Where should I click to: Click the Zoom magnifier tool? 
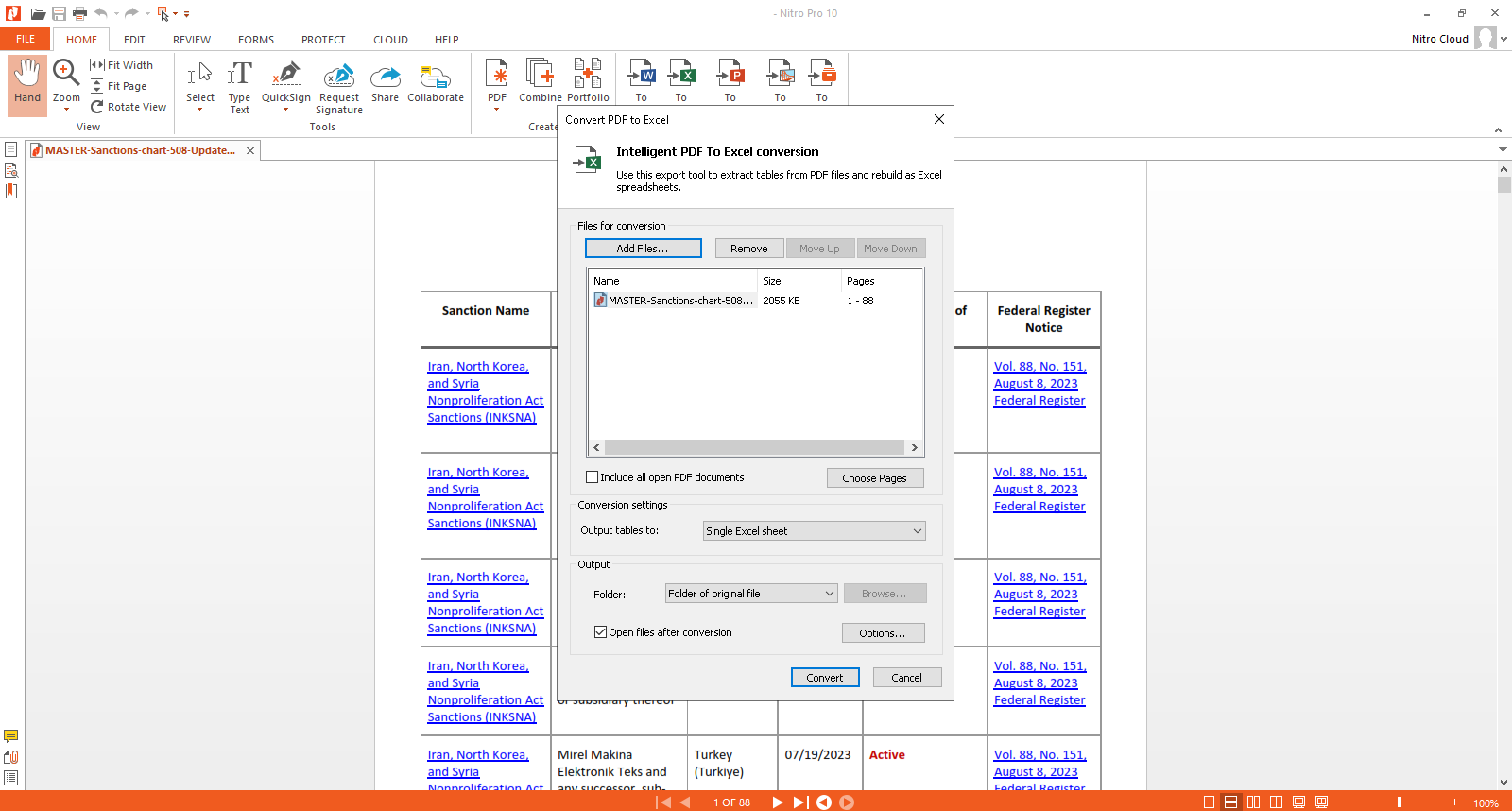pyautogui.click(x=66, y=74)
